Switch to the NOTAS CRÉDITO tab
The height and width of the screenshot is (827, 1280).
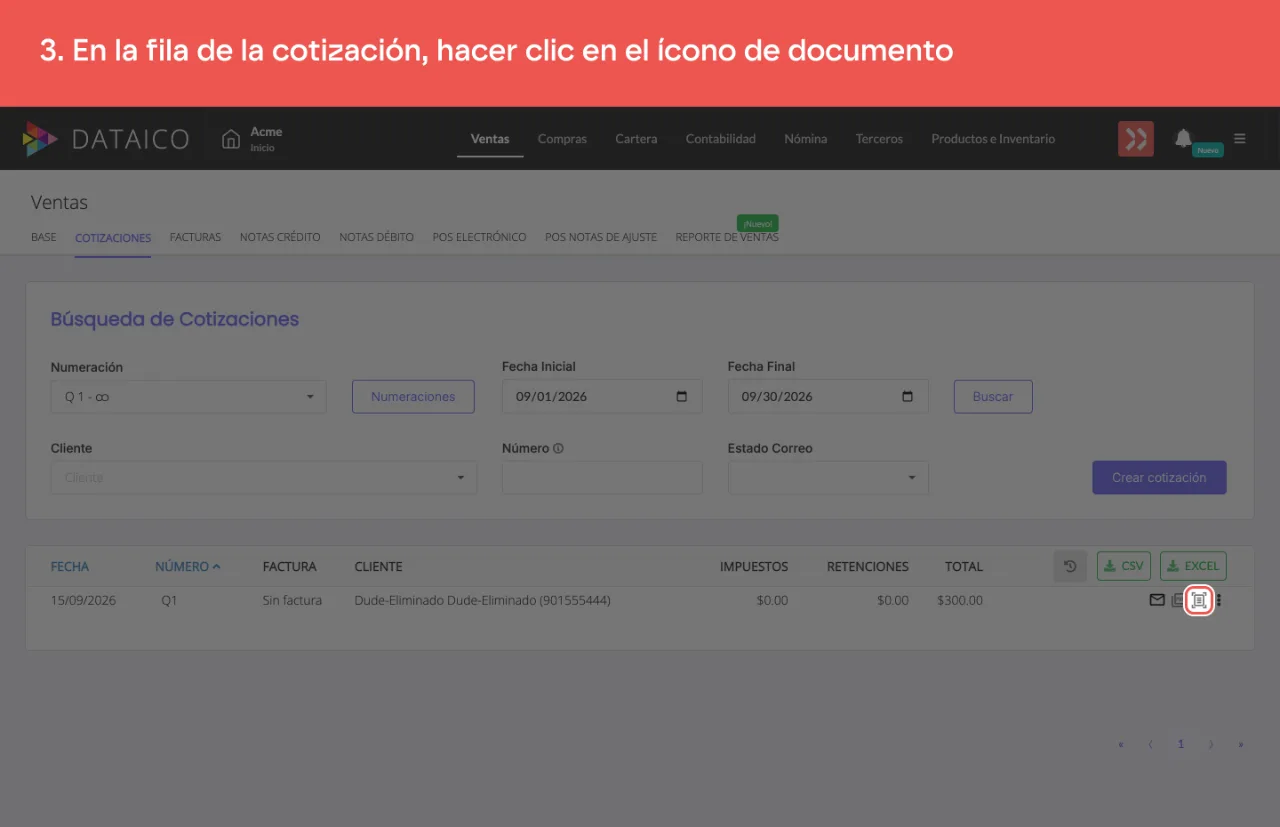280,237
